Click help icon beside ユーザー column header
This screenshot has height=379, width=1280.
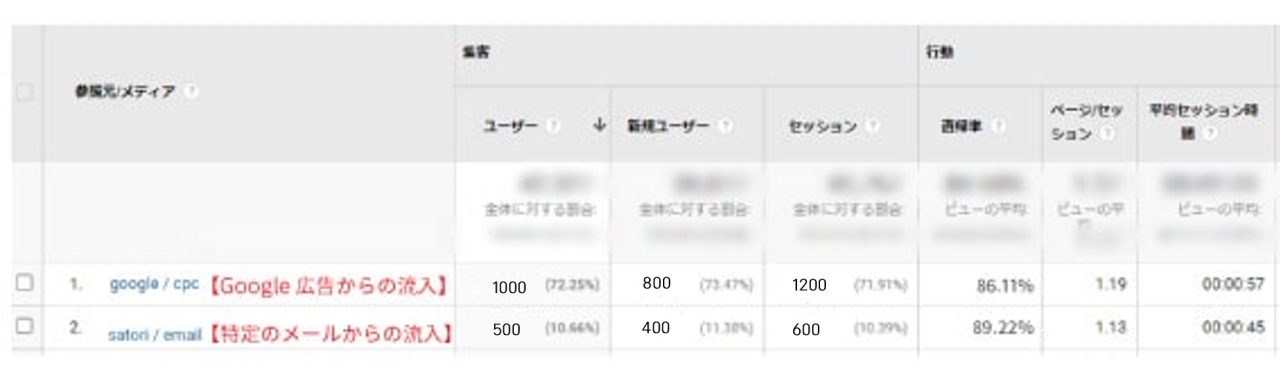(553, 126)
